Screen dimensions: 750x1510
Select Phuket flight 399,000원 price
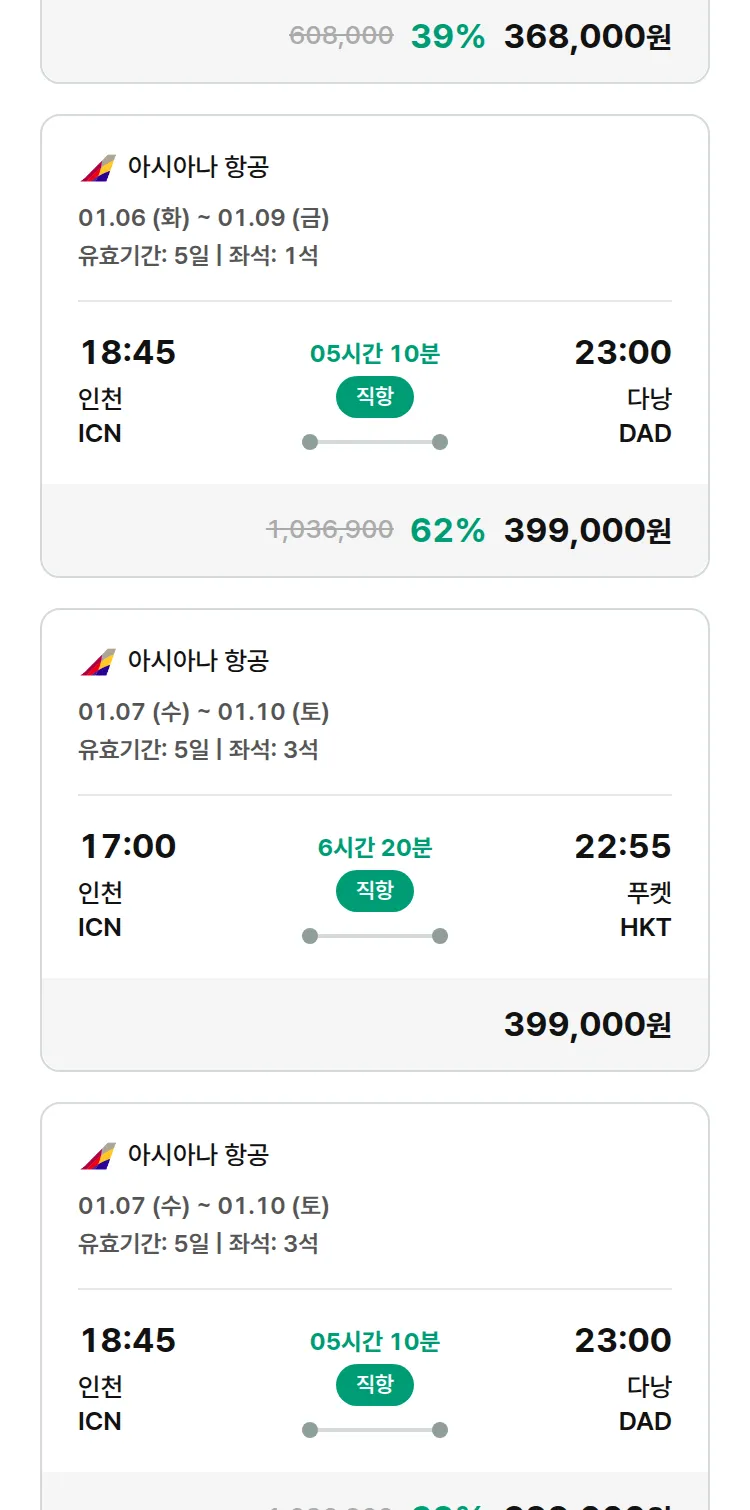pos(587,1024)
